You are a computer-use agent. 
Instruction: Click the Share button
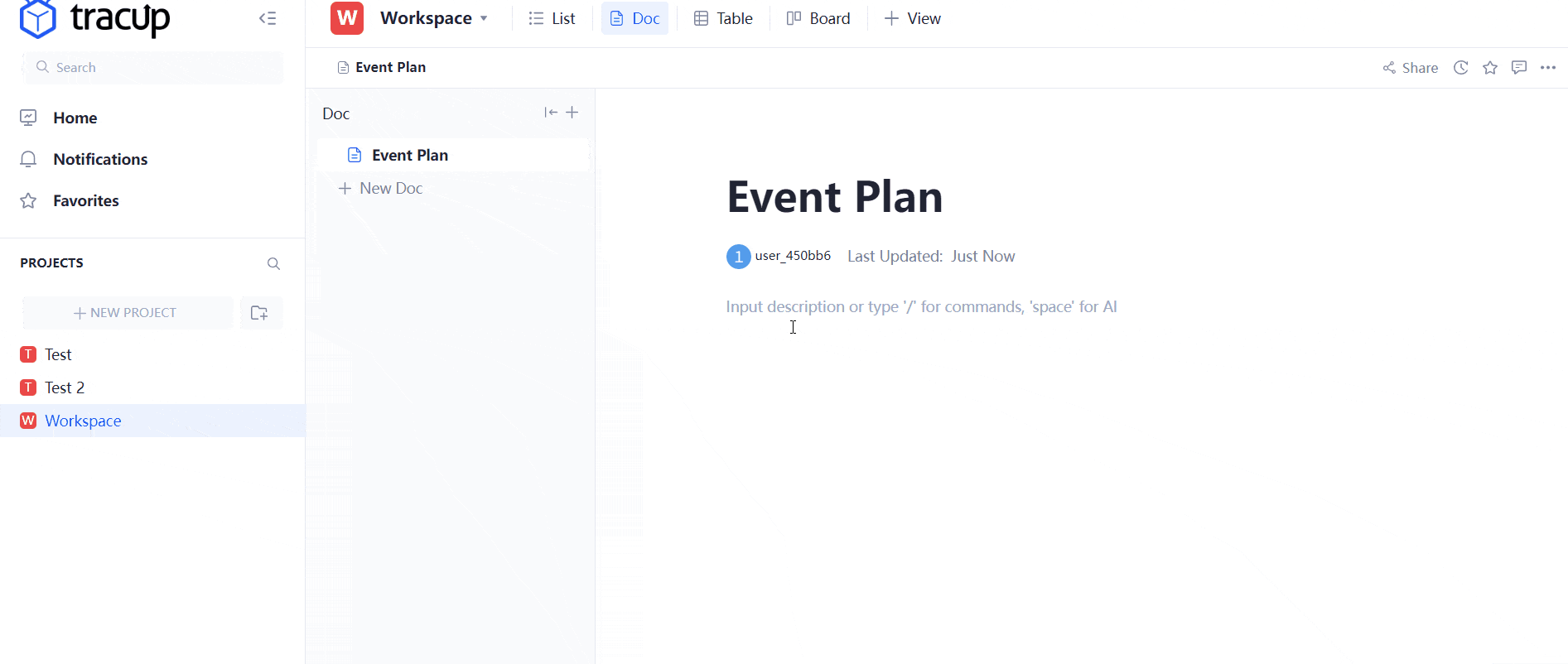click(1411, 68)
